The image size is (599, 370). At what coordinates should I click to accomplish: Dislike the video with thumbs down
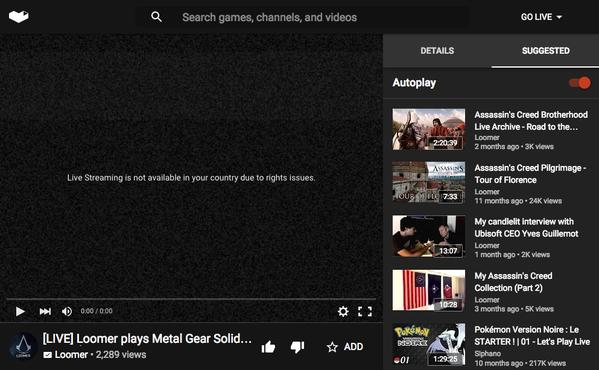[297, 347]
